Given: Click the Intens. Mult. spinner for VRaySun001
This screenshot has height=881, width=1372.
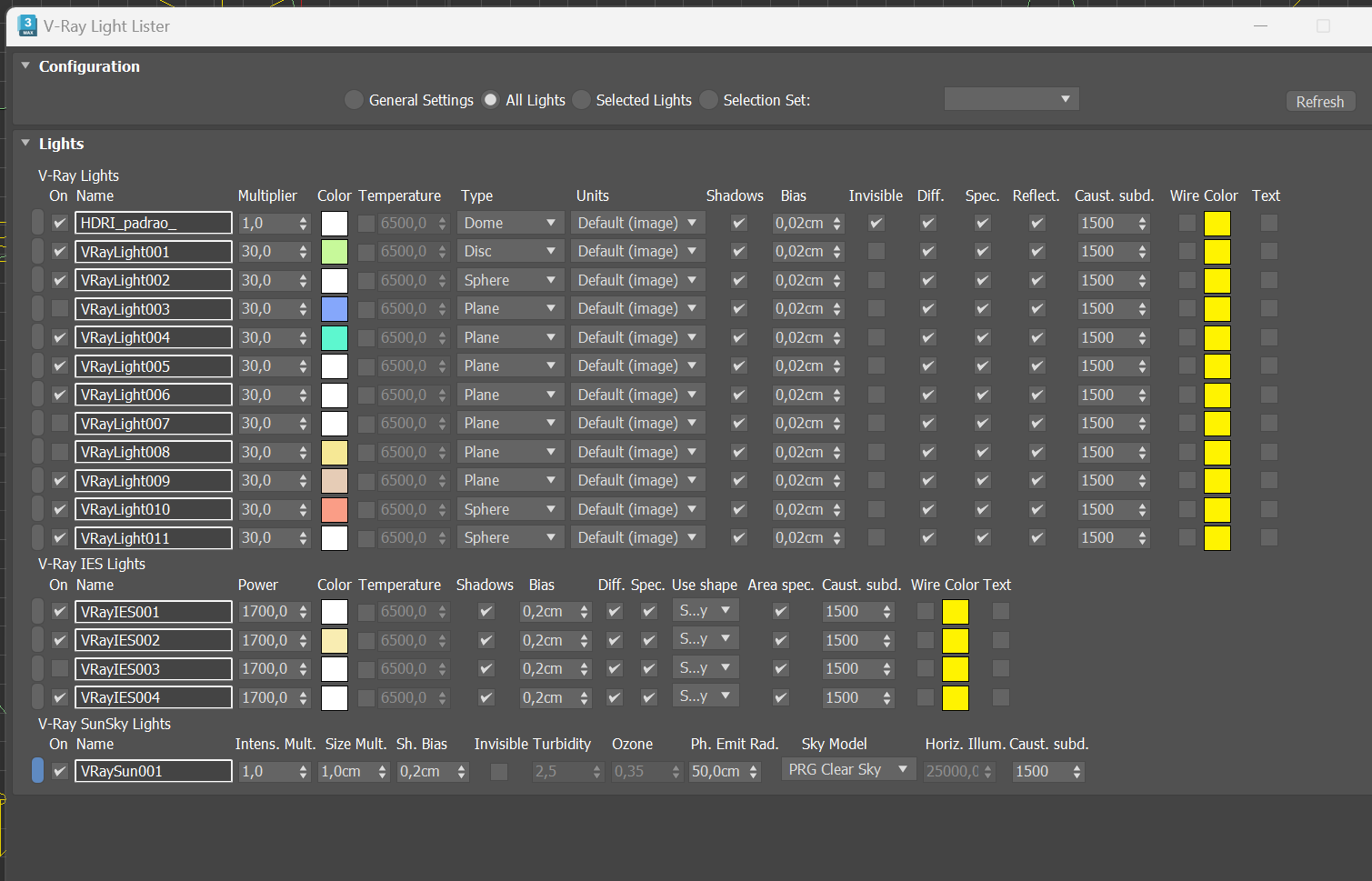Looking at the screenshot, I should tap(304, 771).
